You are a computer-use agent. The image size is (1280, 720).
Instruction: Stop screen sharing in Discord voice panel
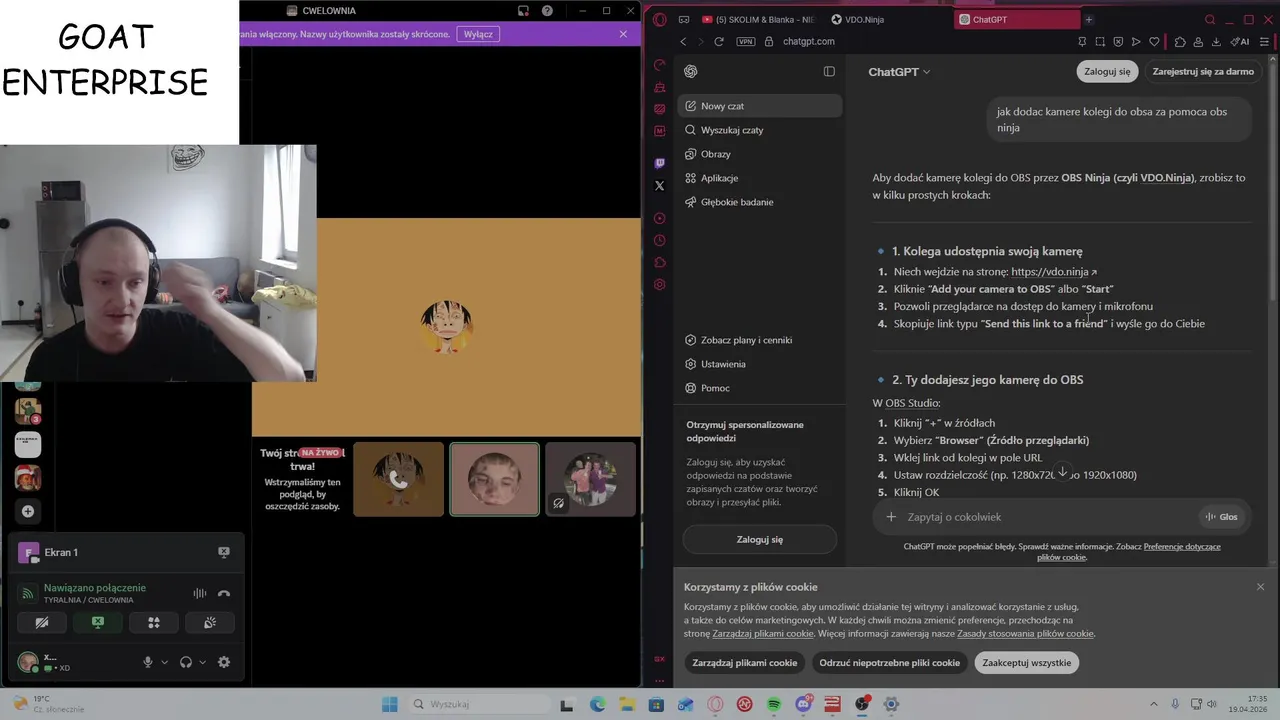[97, 622]
